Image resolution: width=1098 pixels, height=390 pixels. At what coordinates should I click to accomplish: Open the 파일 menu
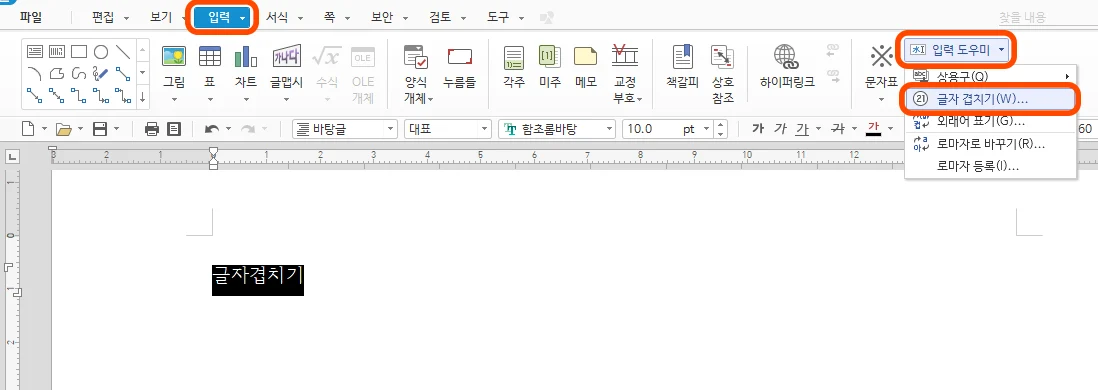click(32, 18)
